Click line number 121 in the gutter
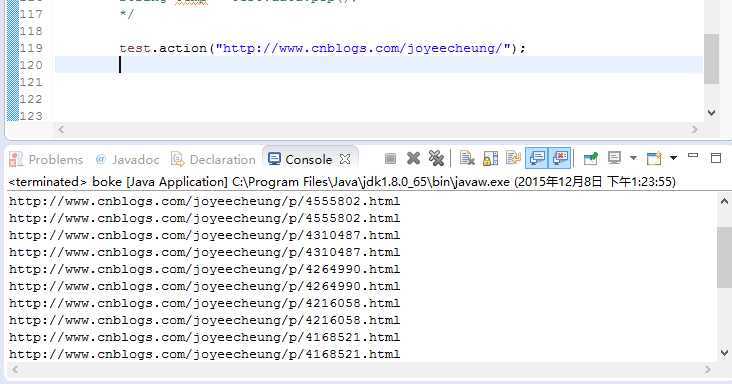Image resolution: width=732 pixels, height=384 pixels. coord(31,82)
